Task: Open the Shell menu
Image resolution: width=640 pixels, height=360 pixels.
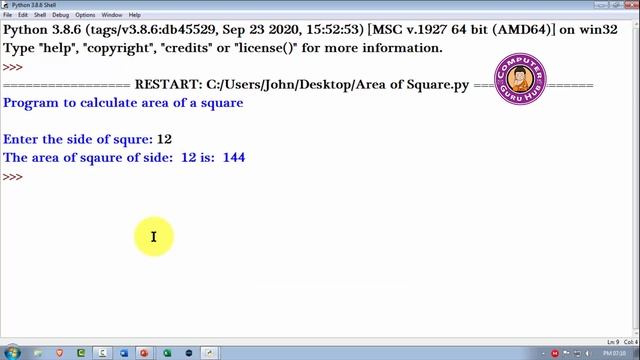Action: click(40, 15)
